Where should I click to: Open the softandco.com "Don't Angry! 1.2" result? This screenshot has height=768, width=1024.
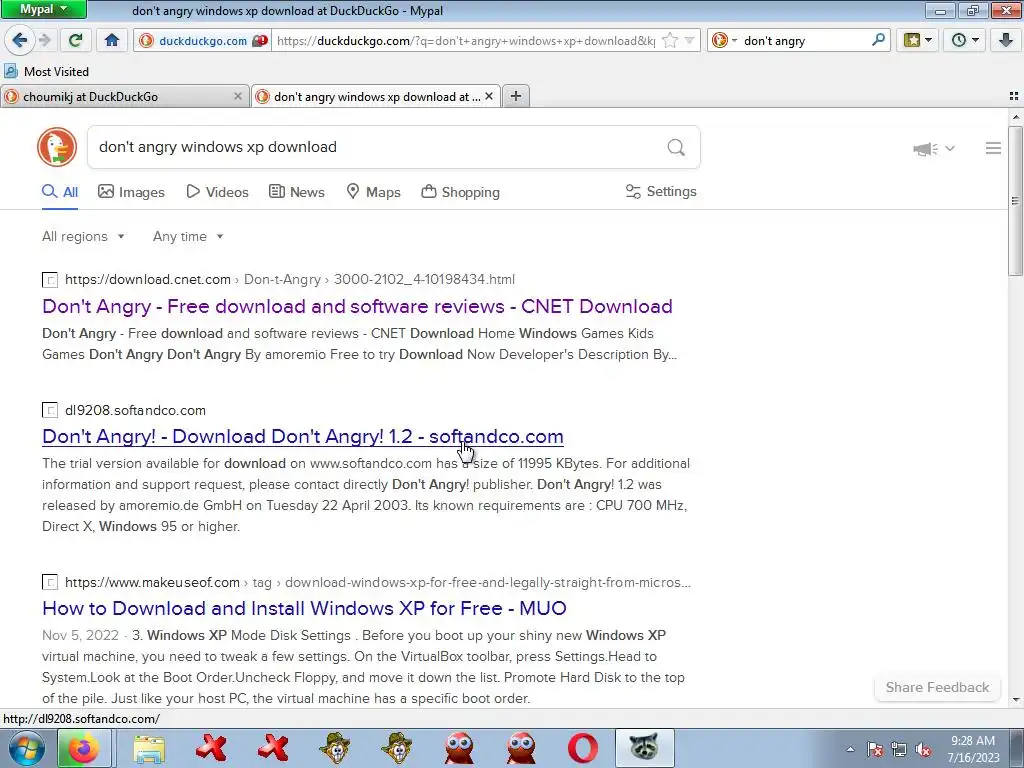coord(302,436)
